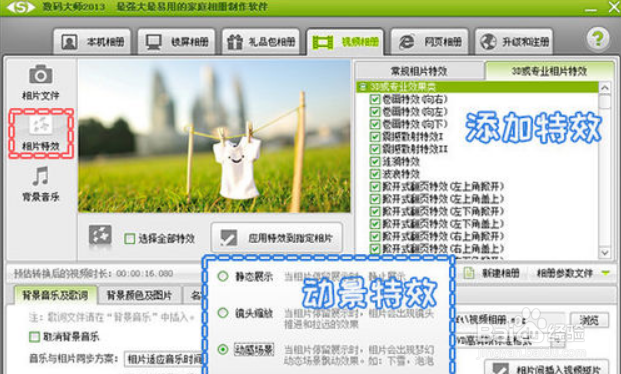Click the portrait icon on 本机相册 tab
Image resolution: width=621 pixels, height=374 pixels.
(x=69, y=42)
